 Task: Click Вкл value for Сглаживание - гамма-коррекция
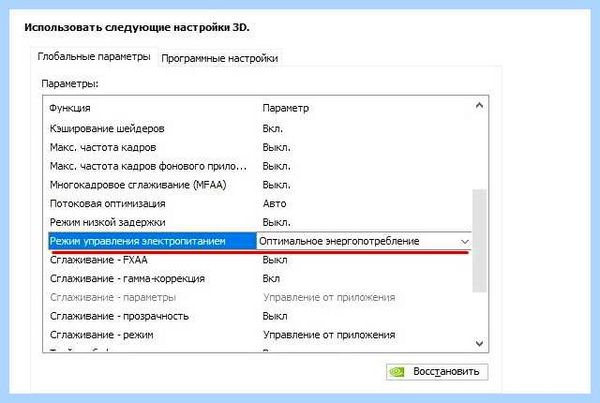click(271, 279)
